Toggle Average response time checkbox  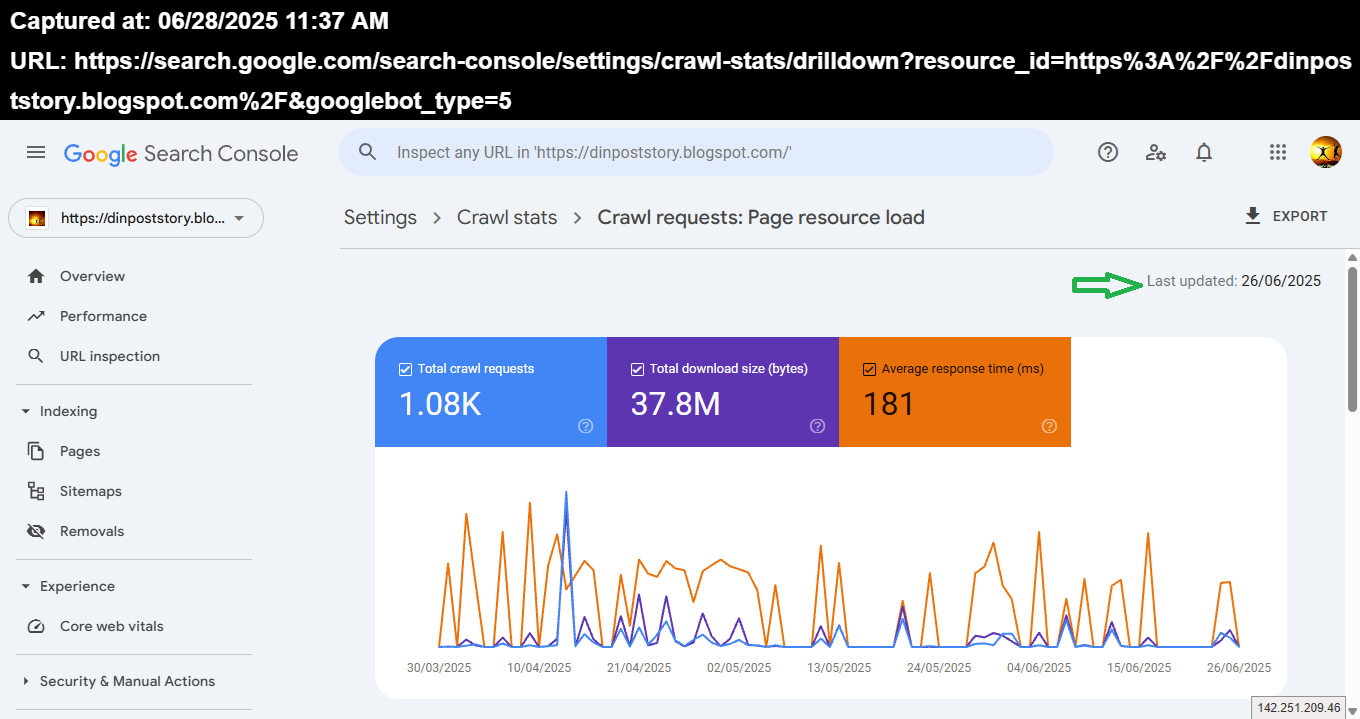pyautogui.click(x=869, y=369)
